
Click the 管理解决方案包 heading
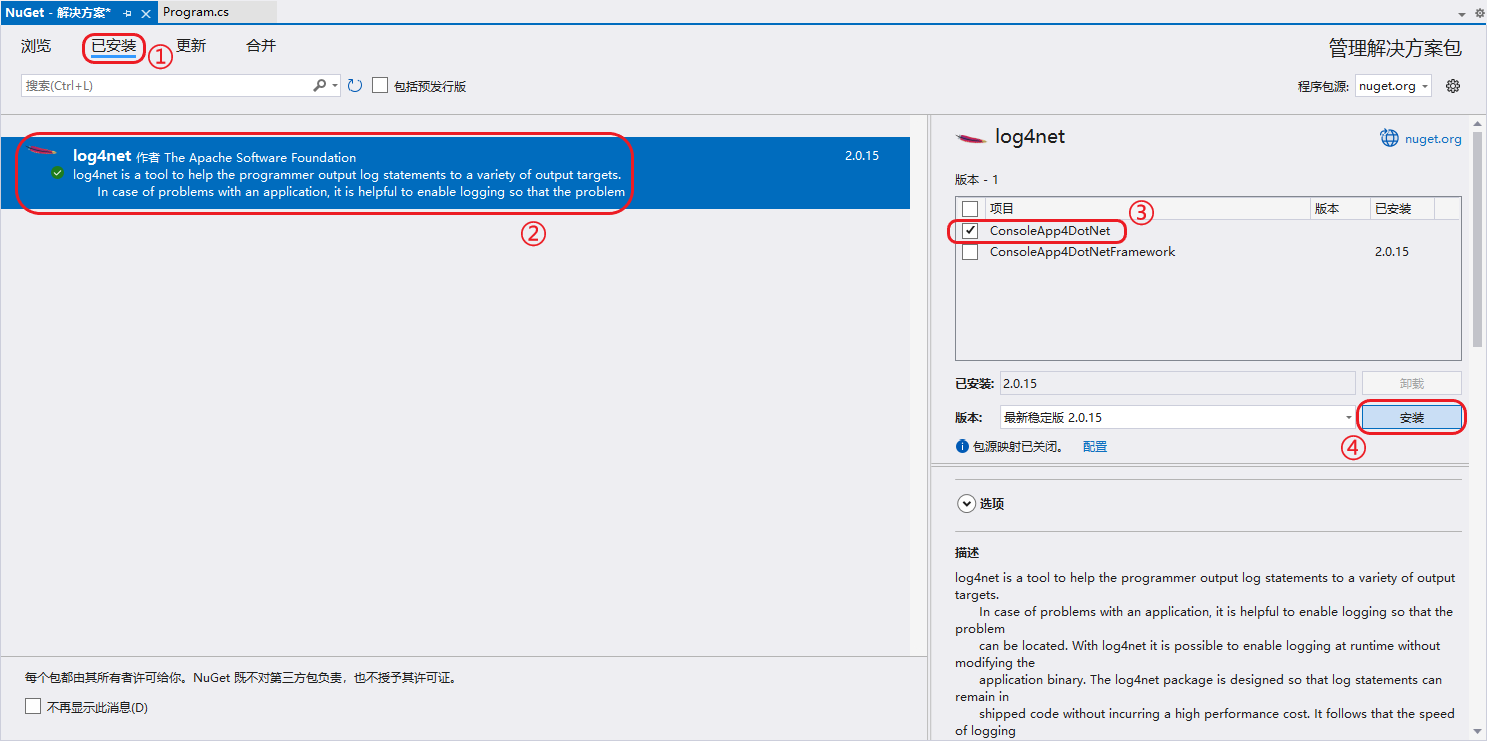pos(1395,48)
